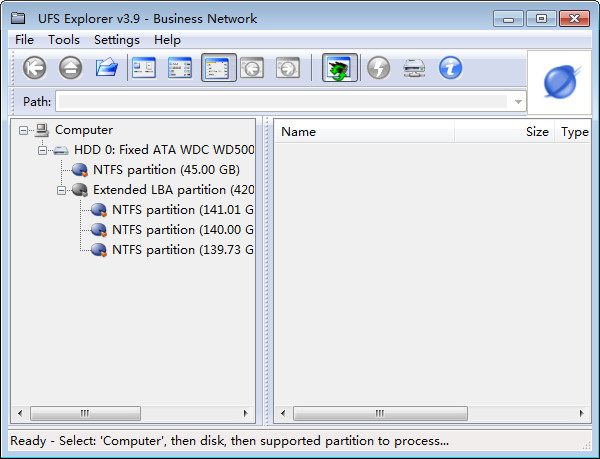Click the Ready status bar message

[229, 441]
